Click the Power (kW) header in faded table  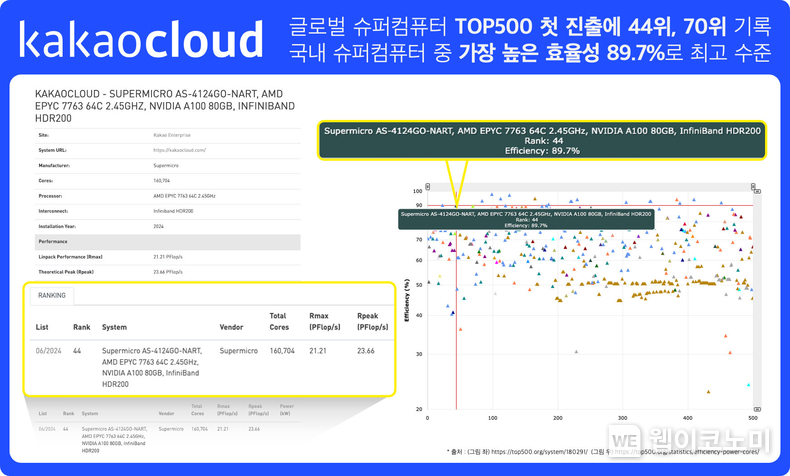(x=287, y=410)
